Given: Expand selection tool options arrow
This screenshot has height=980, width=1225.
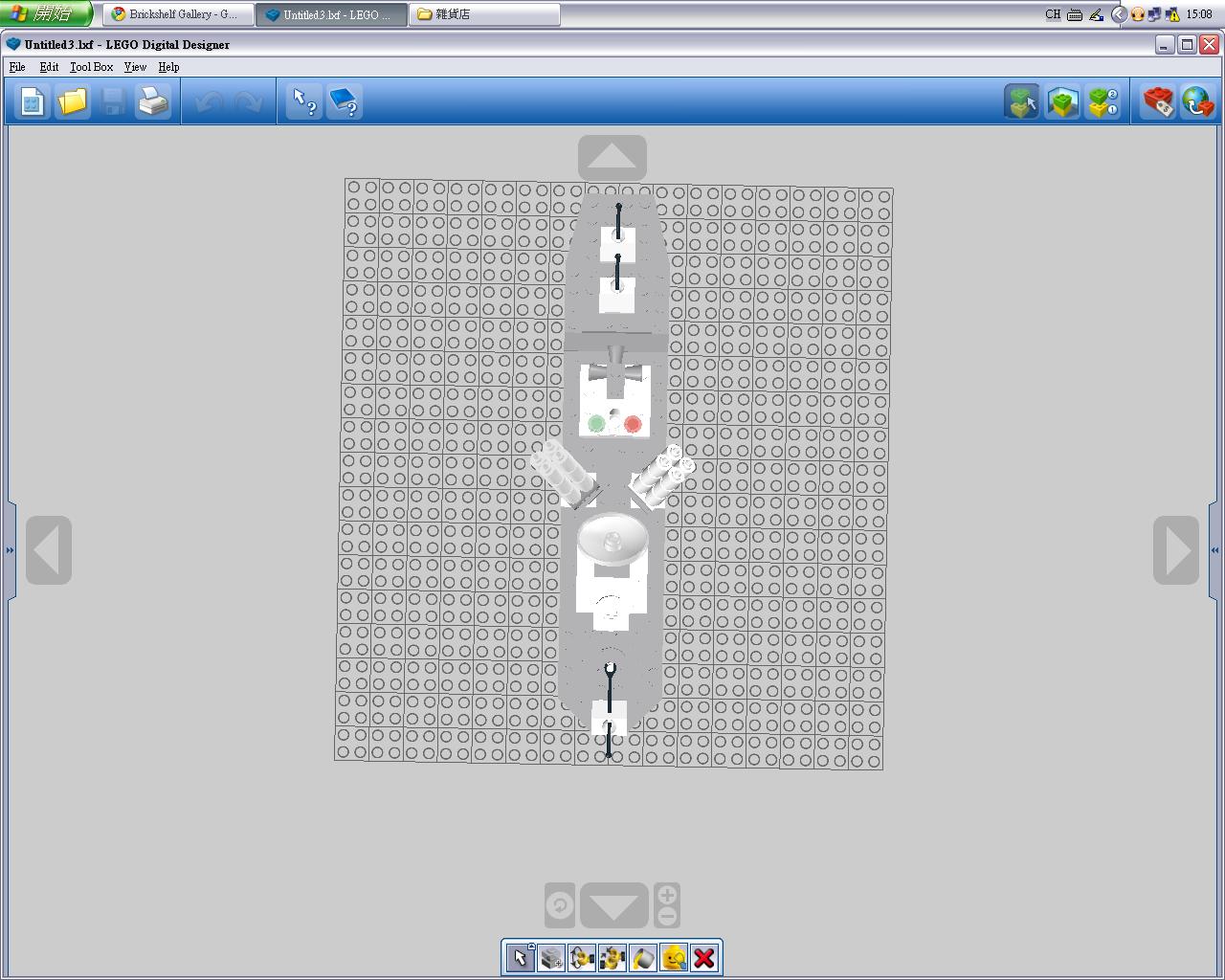Looking at the screenshot, I should point(531,947).
